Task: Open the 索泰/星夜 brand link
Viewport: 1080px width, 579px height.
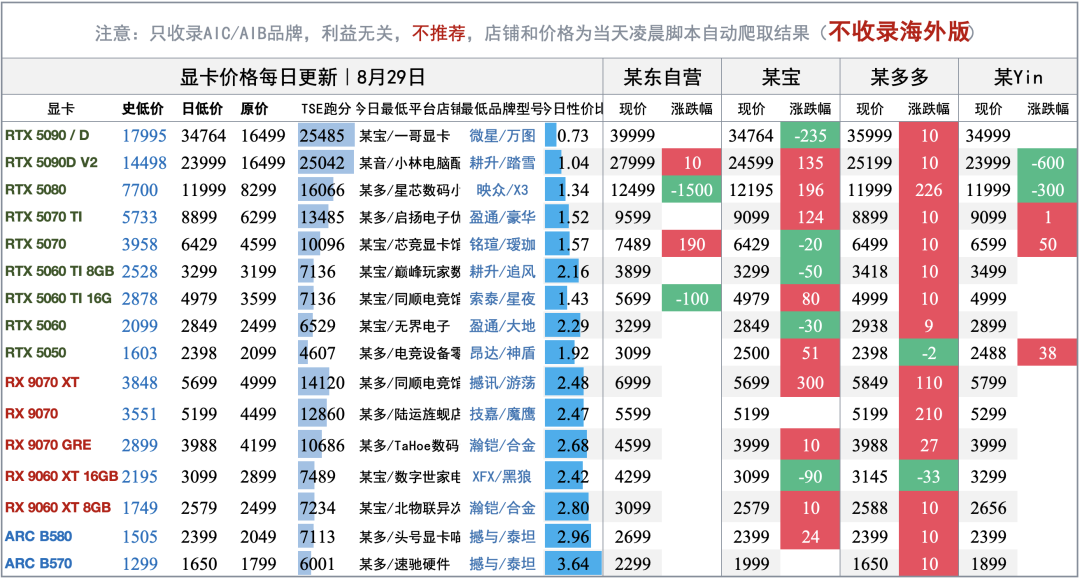Action: [502, 298]
